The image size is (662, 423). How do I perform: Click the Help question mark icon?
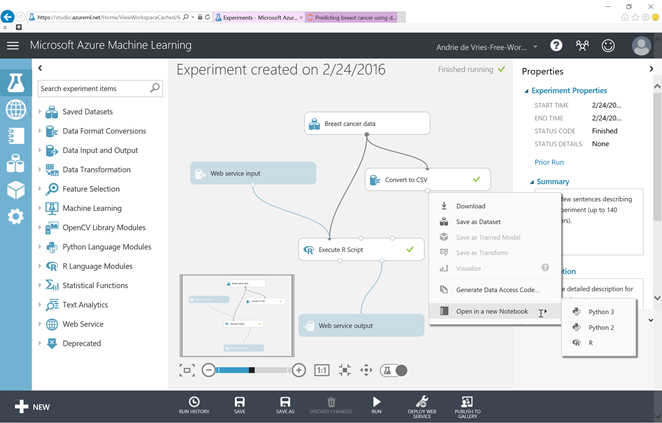556,45
